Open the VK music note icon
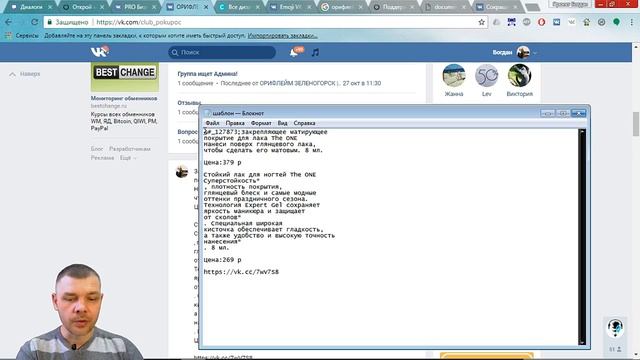This screenshot has width=640, height=360. click(315, 52)
